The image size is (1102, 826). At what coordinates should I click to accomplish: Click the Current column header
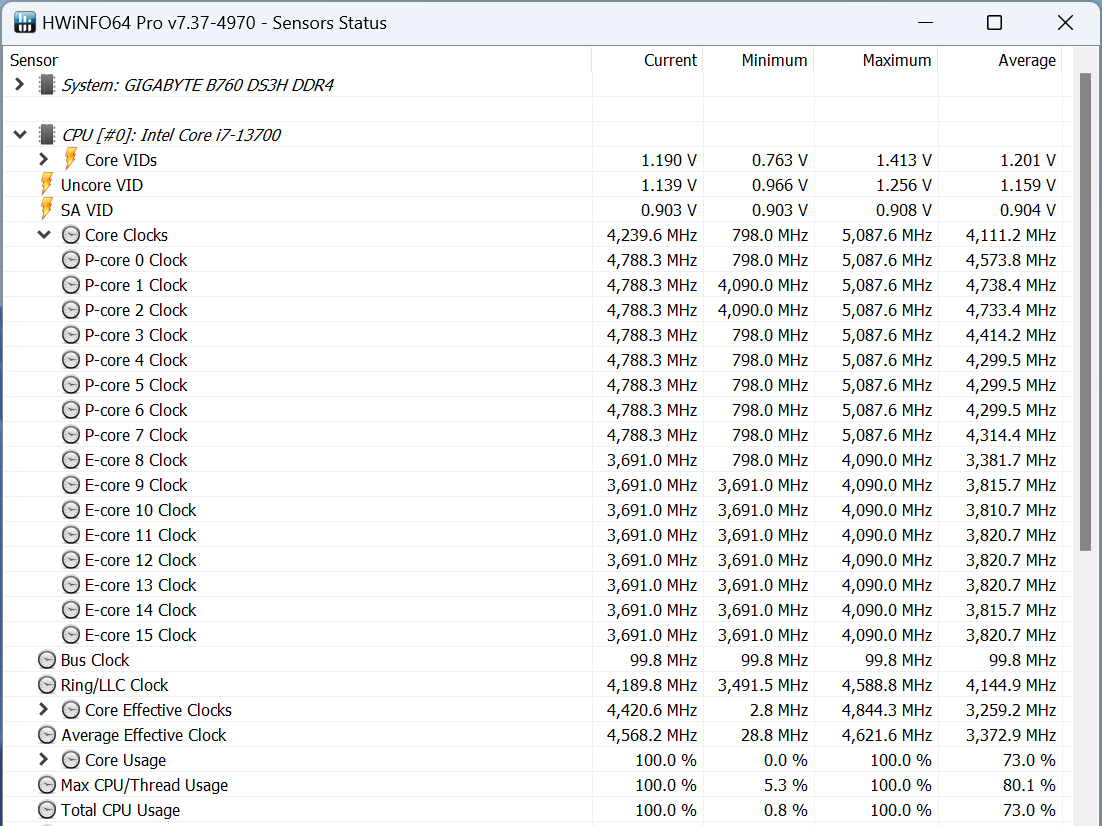(x=647, y=60)
